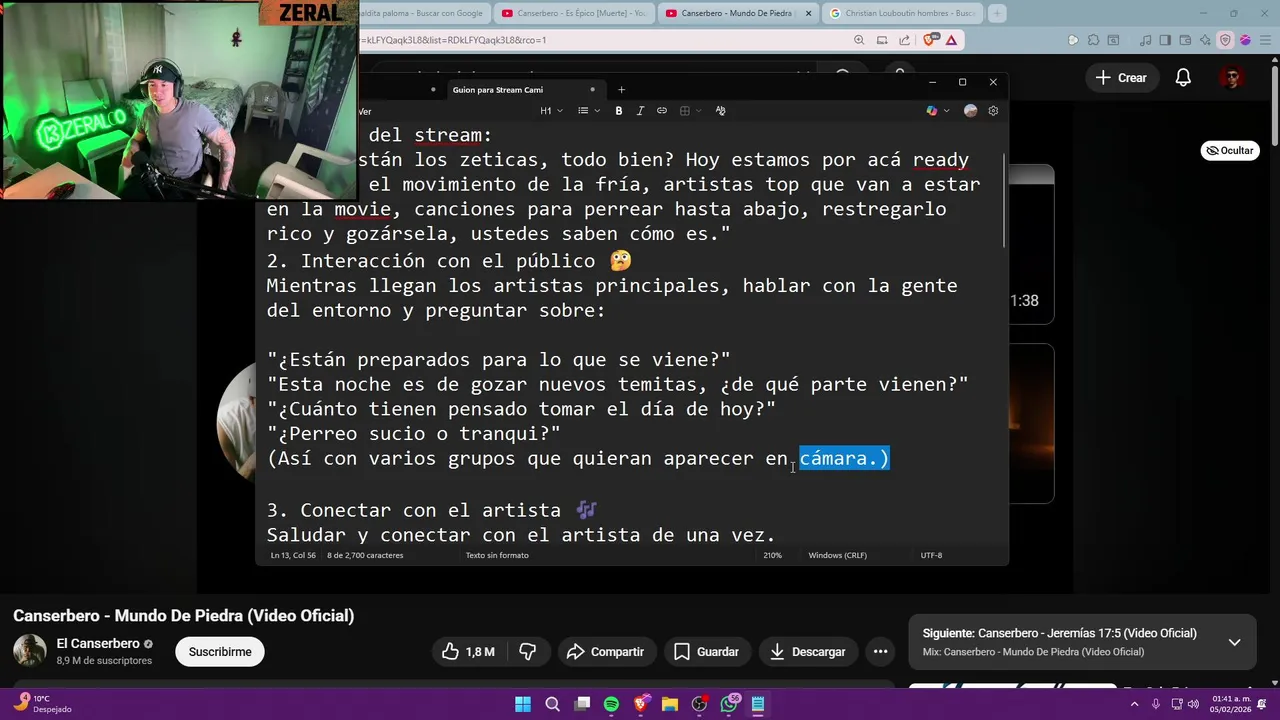This screenshot has width=1280, height=720.
Task: Open Notepad settings gear
Action: click(x=993, y=111)
